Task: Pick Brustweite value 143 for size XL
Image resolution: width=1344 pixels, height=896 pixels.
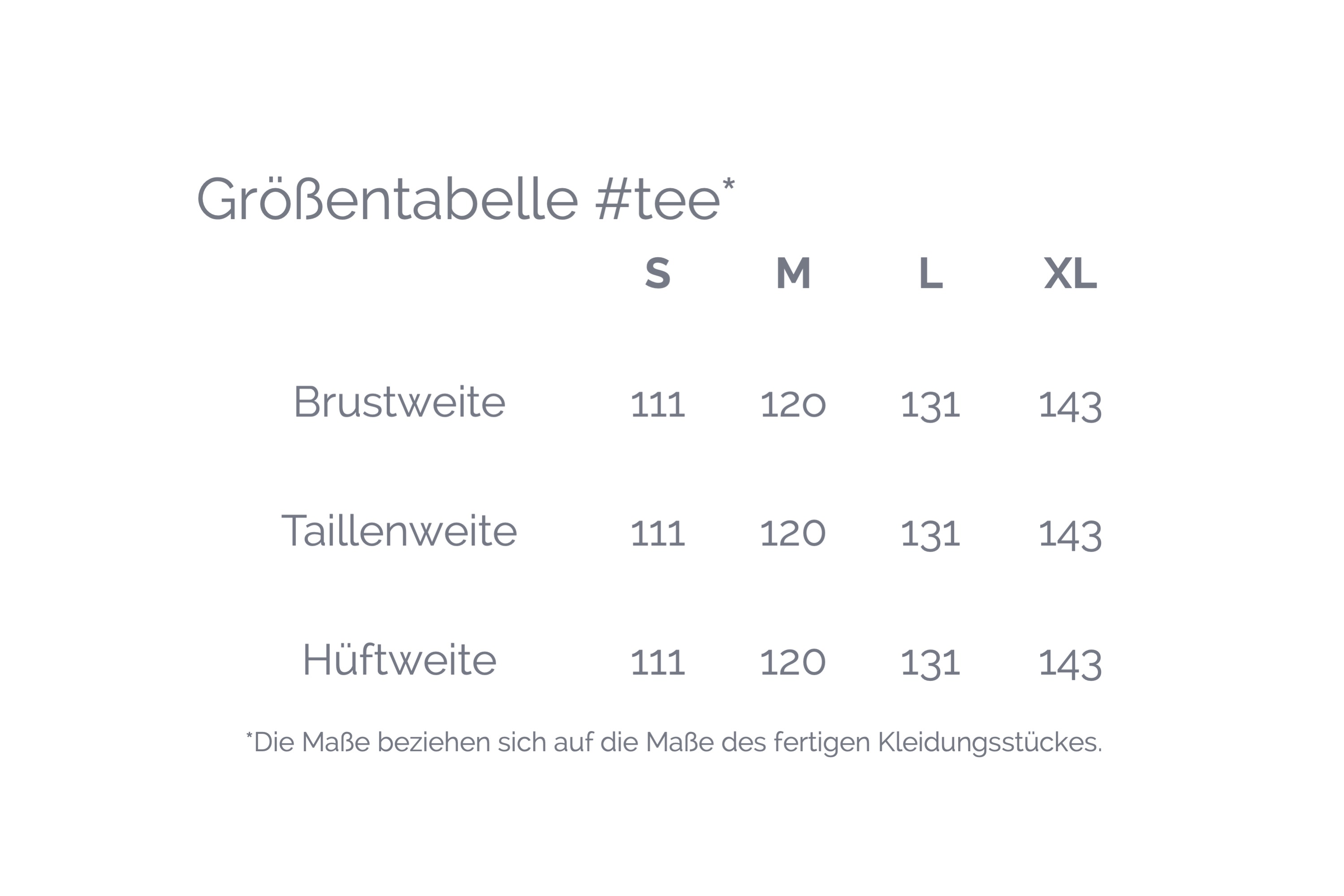Action: coord(1070,405)
